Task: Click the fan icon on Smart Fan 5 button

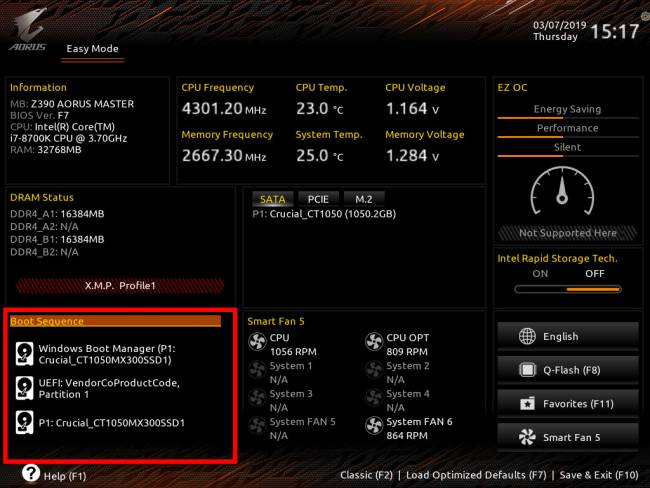Action: point(527,437)
